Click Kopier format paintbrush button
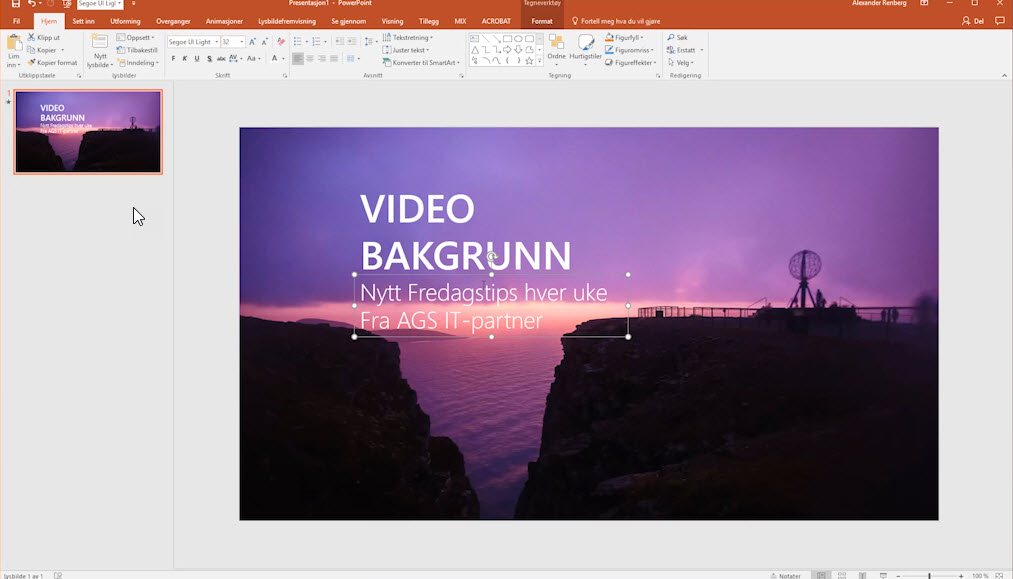 [x=52, y=63]
